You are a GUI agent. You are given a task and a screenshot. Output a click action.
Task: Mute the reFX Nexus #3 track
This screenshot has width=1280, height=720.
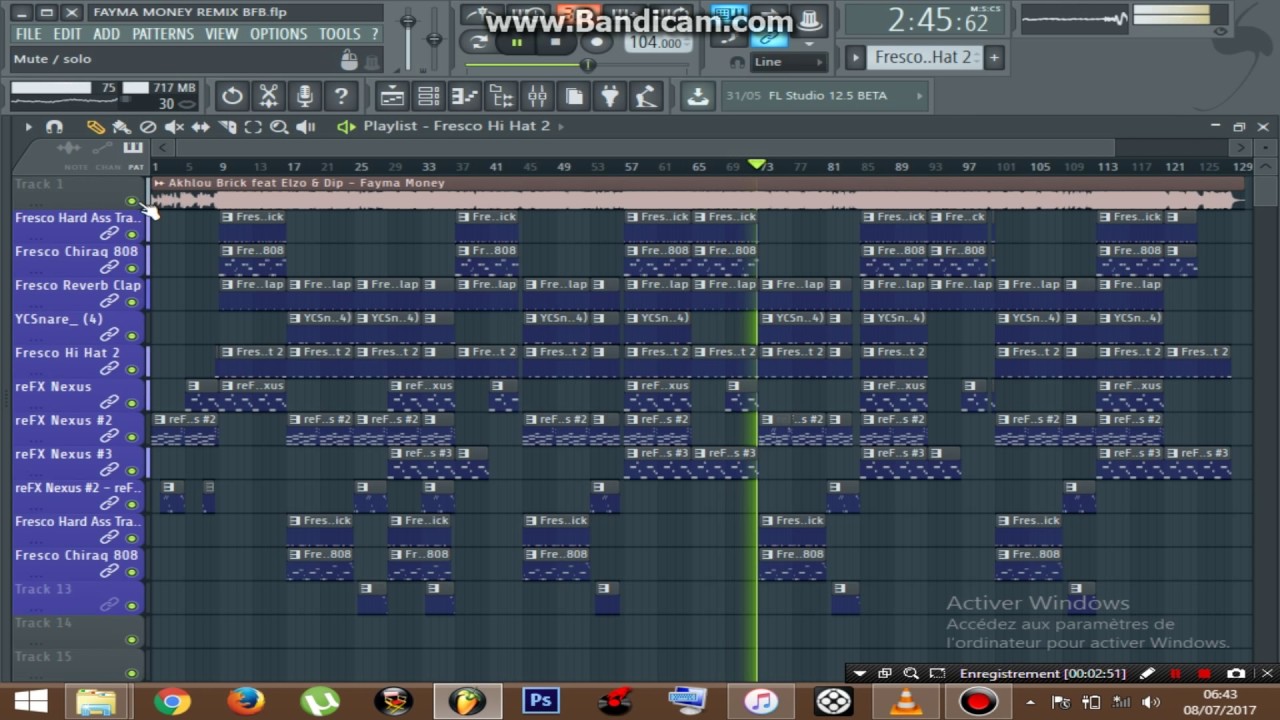tap(131, 471)
